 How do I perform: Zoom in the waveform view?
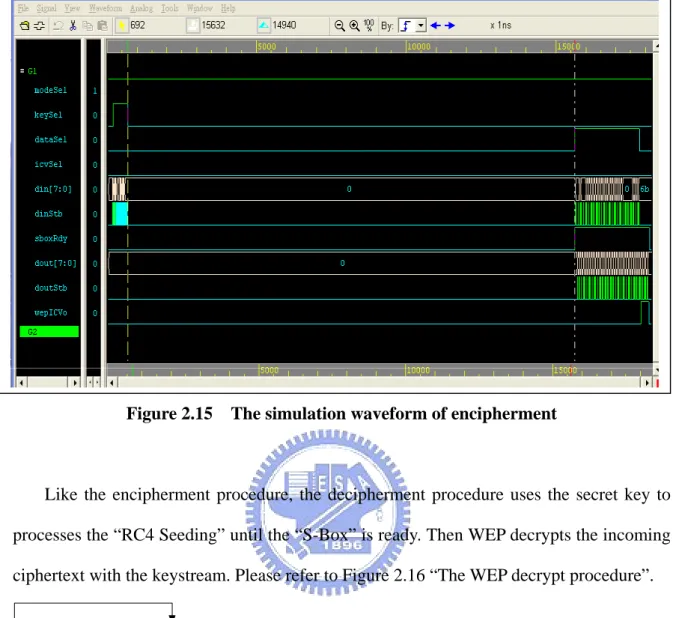coord(354,26)
